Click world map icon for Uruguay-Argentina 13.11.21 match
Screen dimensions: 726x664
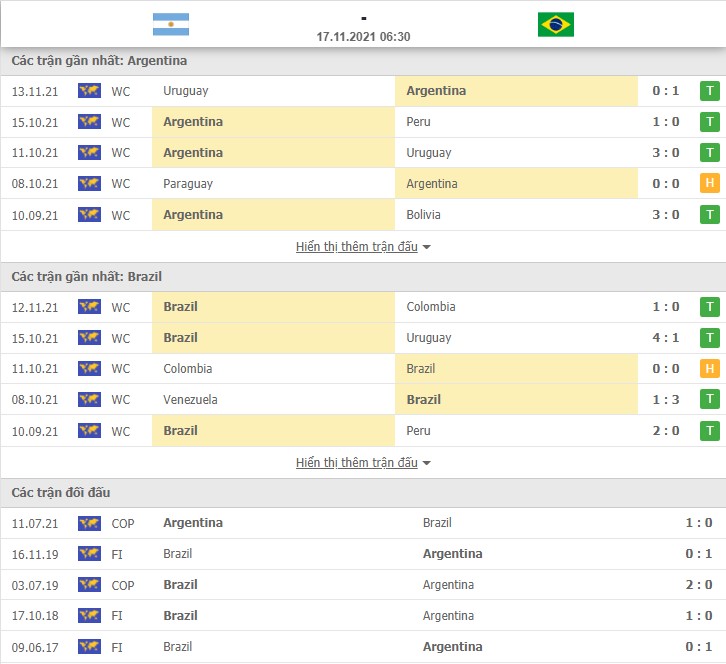[89, 91]
